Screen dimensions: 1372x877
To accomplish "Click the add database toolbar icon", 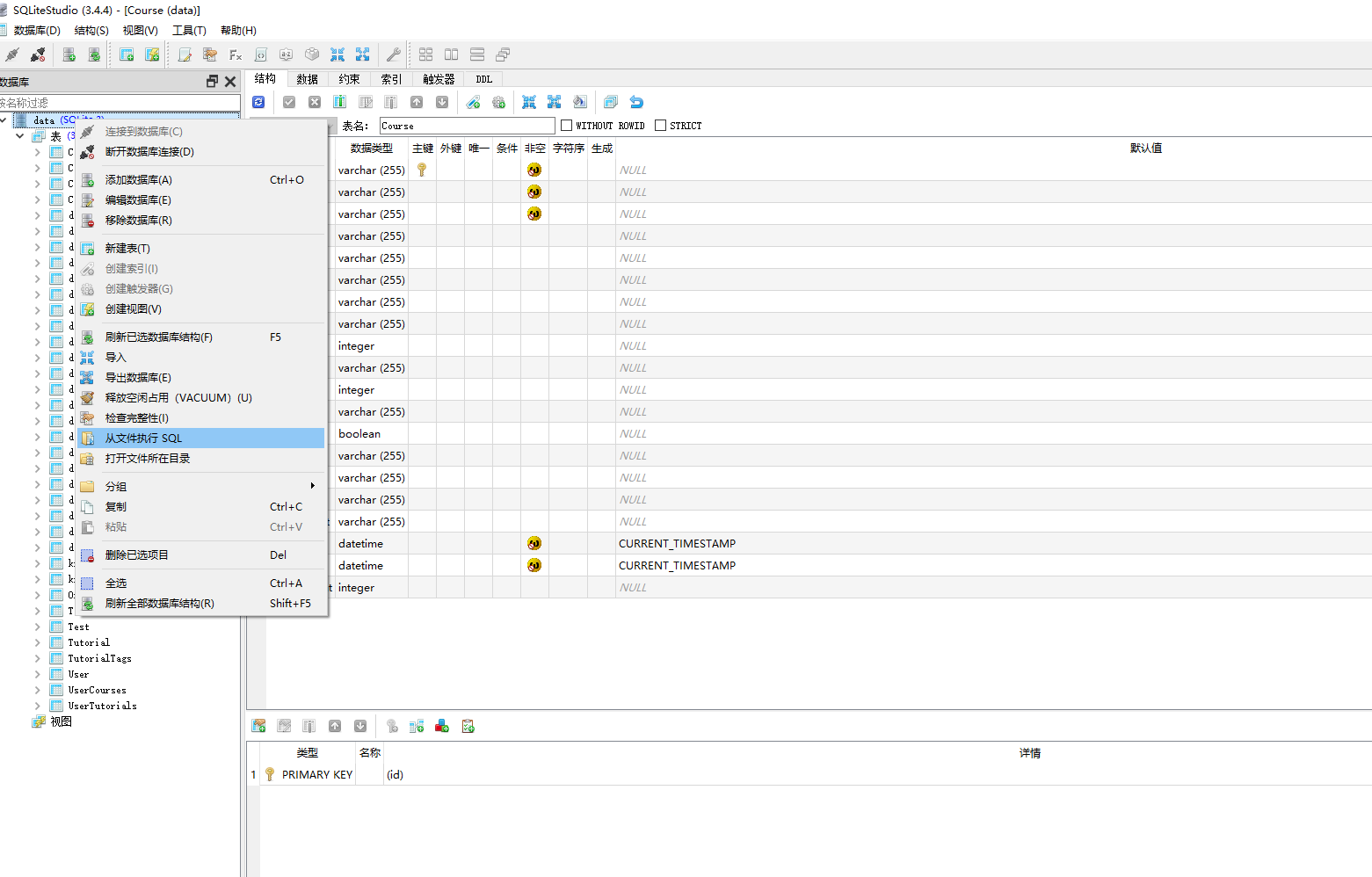I will tap(69, 54).
